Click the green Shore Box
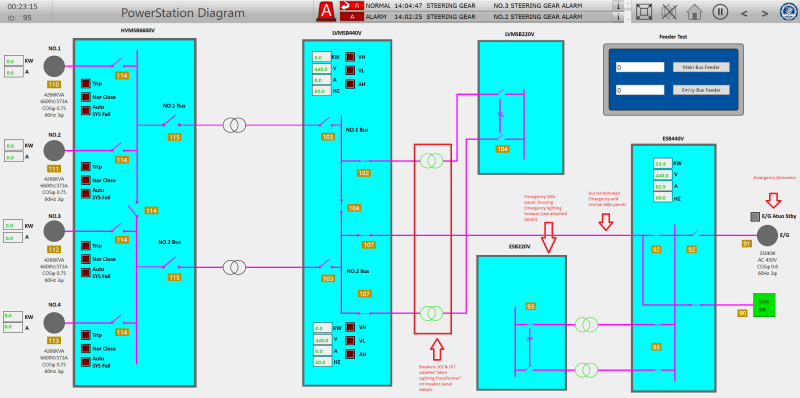 pos(764,305)
